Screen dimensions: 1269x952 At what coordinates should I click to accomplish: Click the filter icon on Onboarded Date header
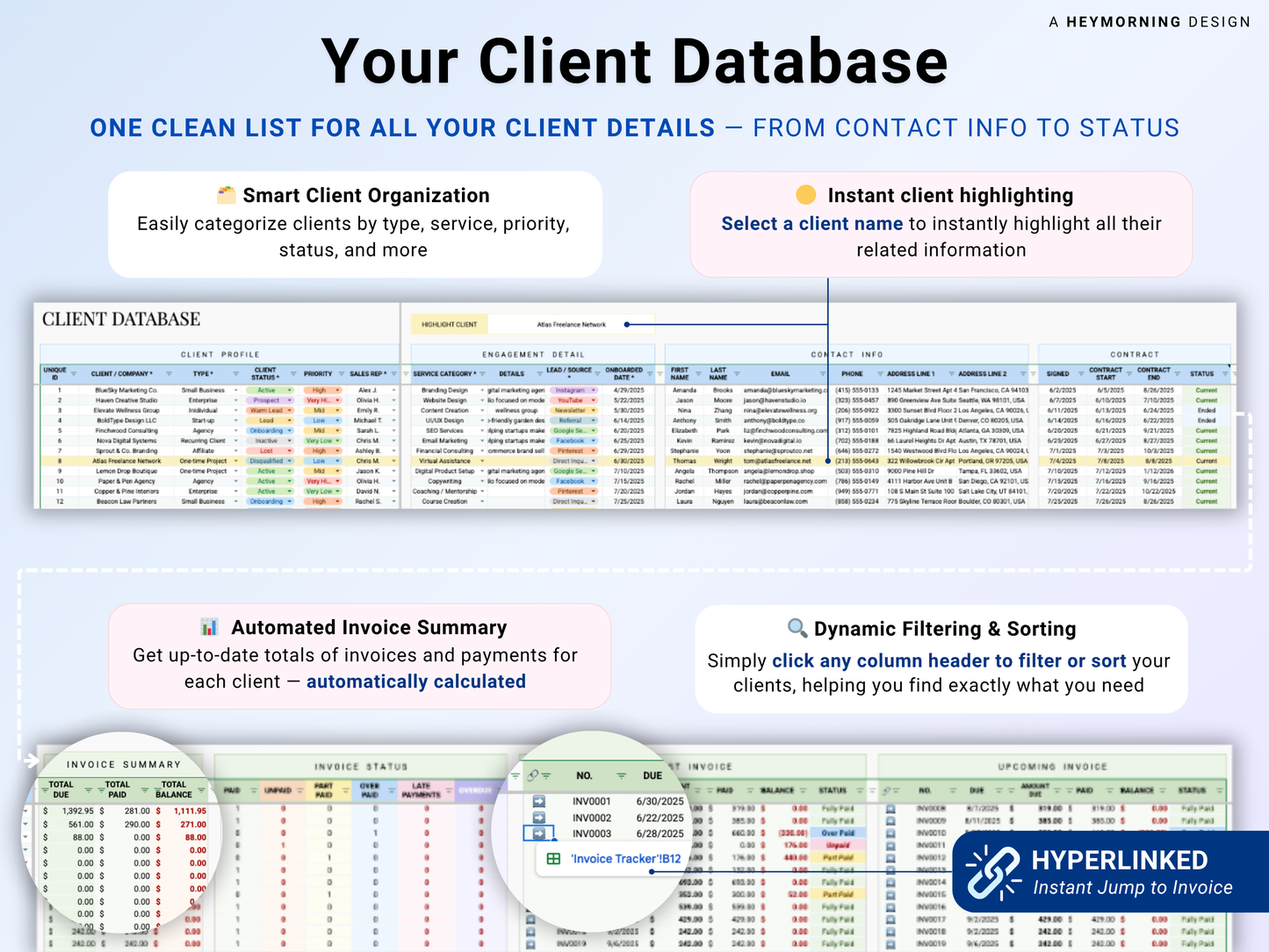[653, 374]
